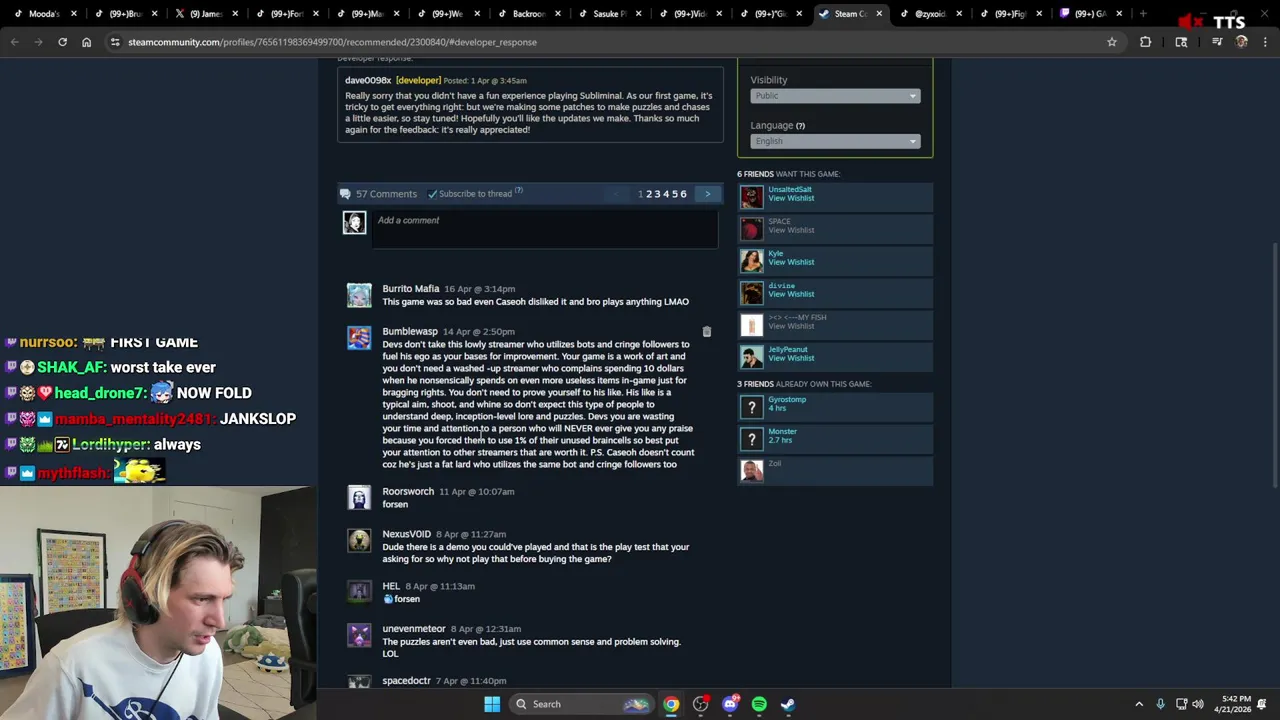Image resolution: width=1280 pixels, height=720 pixels.
Task: Open NexusVOID commenter name link
Action: (407, 534)
